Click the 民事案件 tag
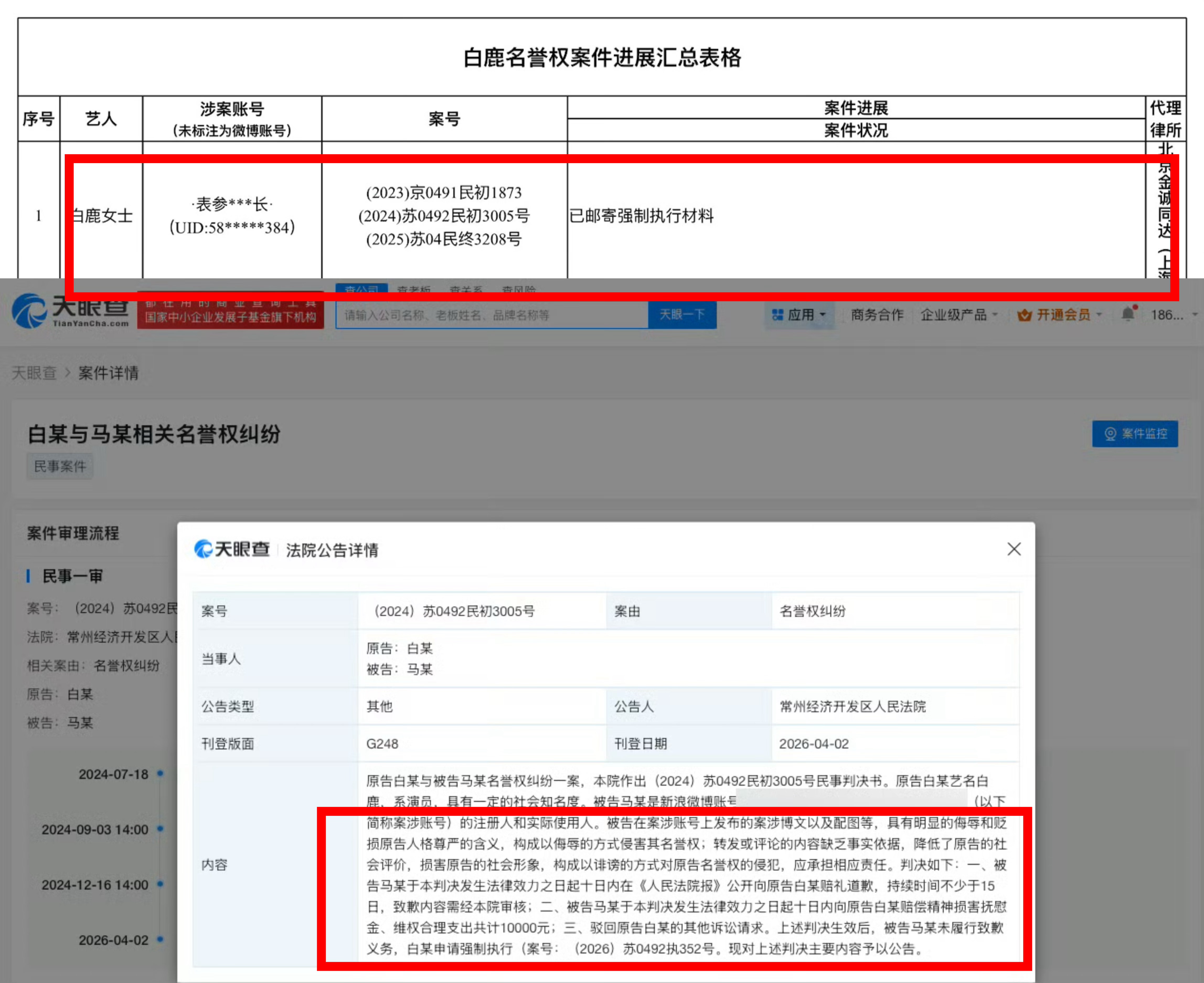Screen dimensions: 1204x983 pyautogui.click(x=60, y=466)
